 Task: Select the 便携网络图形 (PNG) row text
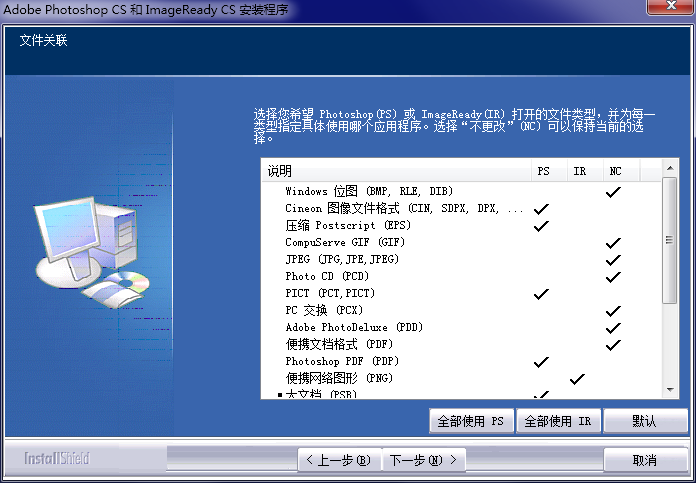point(340,378)
